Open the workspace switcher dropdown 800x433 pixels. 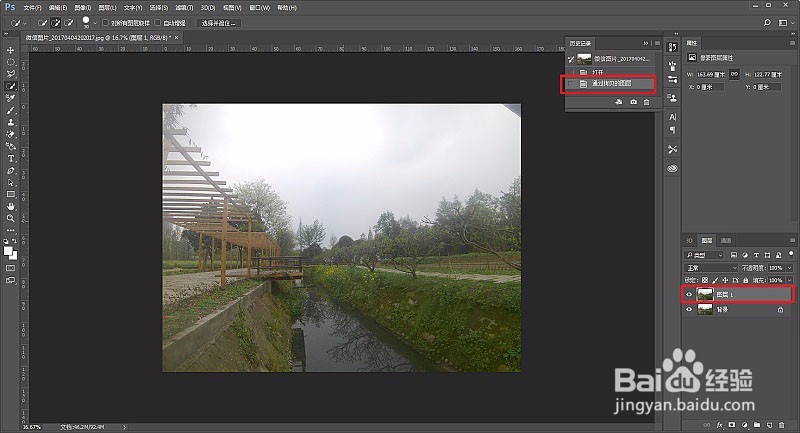(785, 23)
